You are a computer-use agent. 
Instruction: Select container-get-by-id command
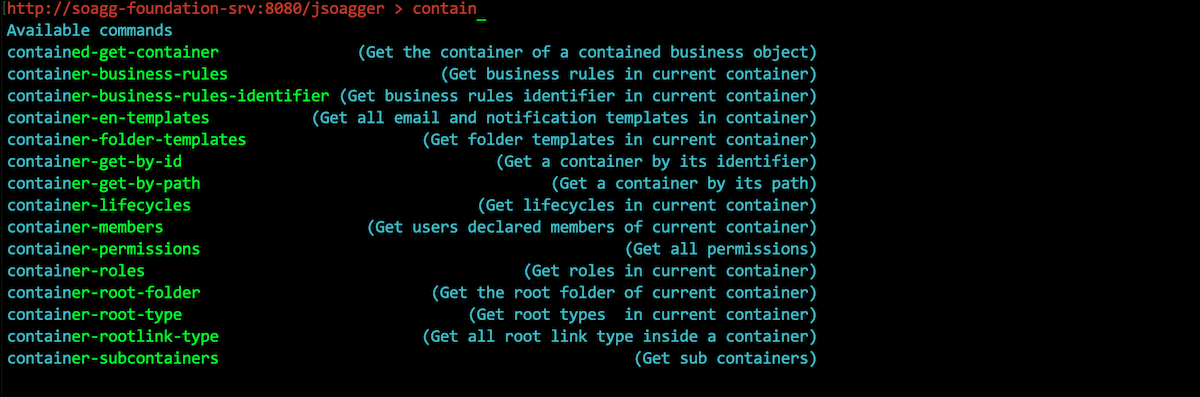(94, 161)
